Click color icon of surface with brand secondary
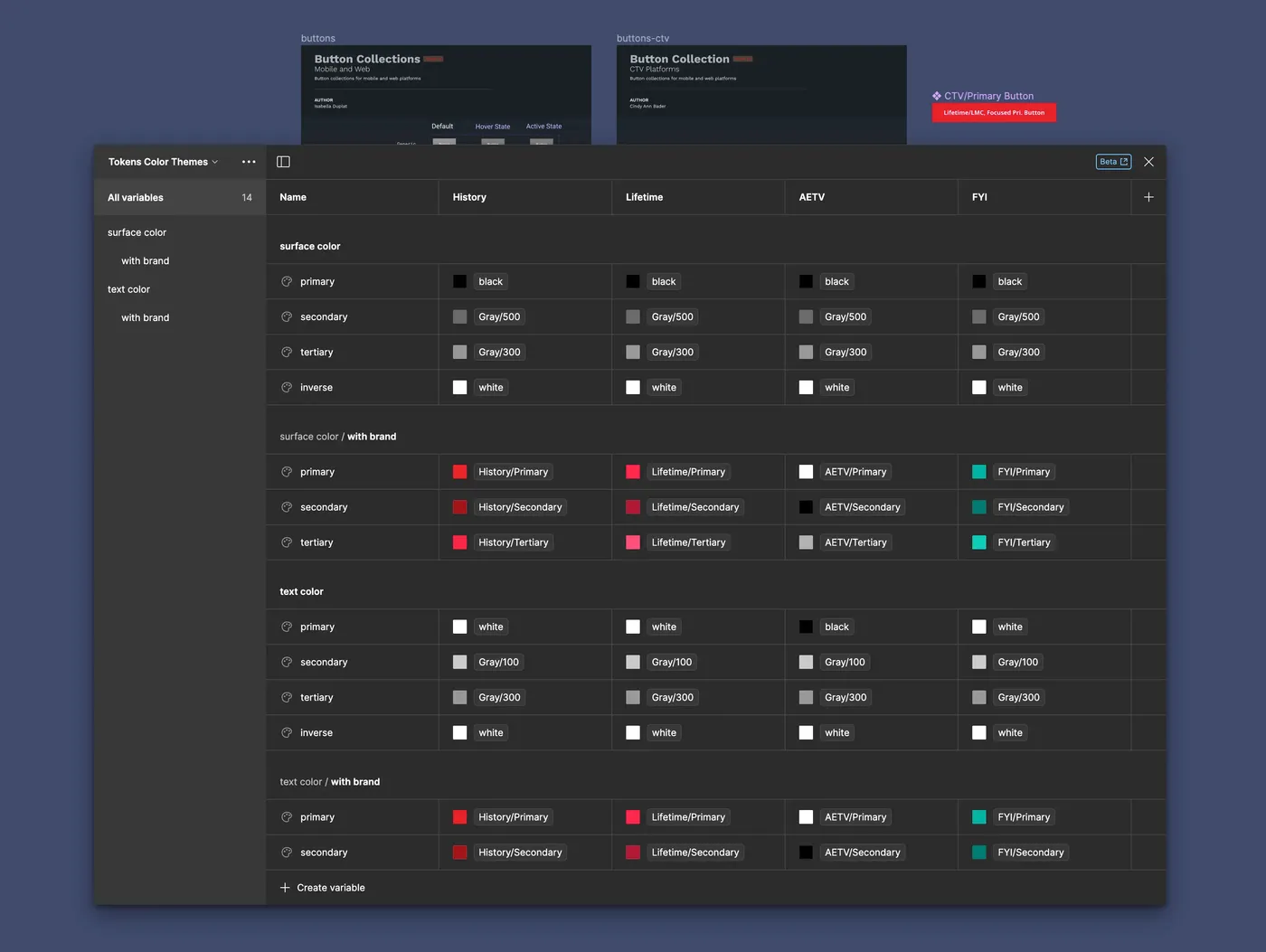Image resolution: width=1266 pixels, height=952 pixels. pos(287,507)
